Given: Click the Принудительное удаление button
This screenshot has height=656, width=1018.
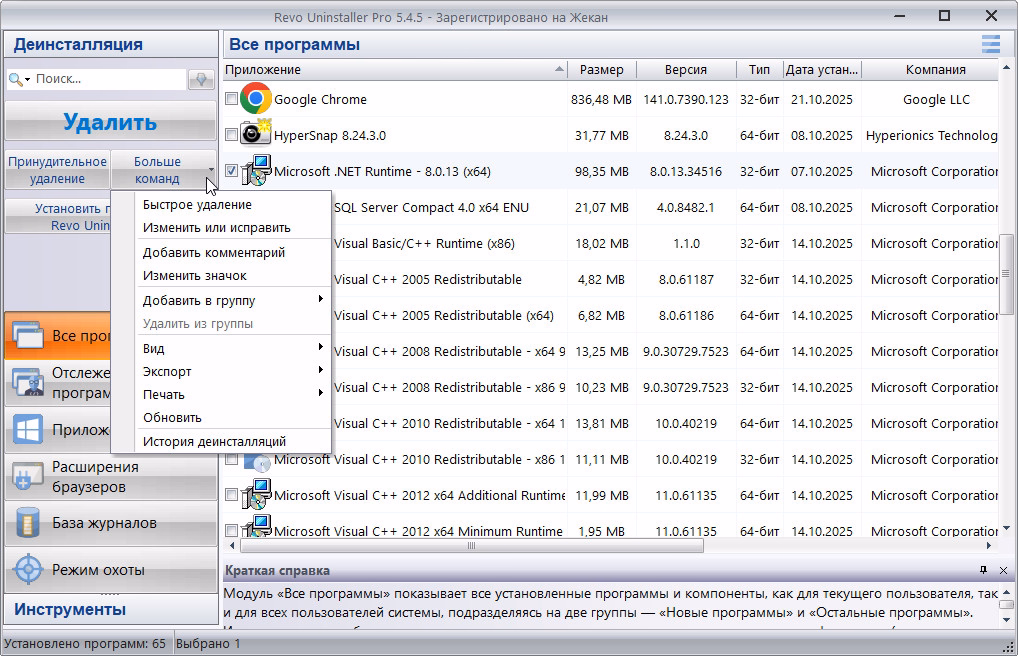Looking at the screenshot, I should tap(57, 170).
